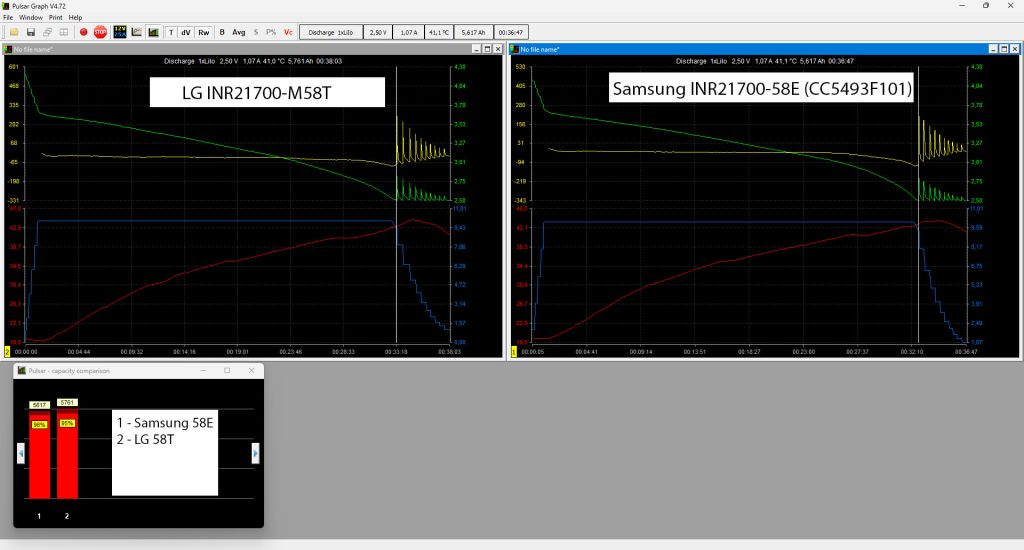Click the 5617 label above bar 1

(39, 405)
